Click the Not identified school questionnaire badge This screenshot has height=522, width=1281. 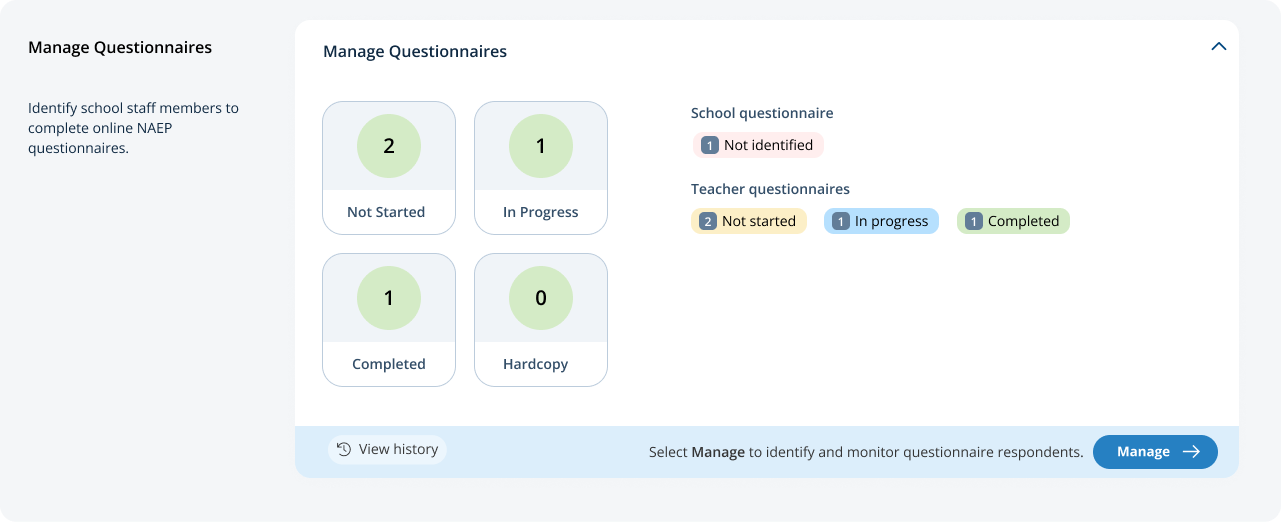pyautogui.click(x=758, y=145)
